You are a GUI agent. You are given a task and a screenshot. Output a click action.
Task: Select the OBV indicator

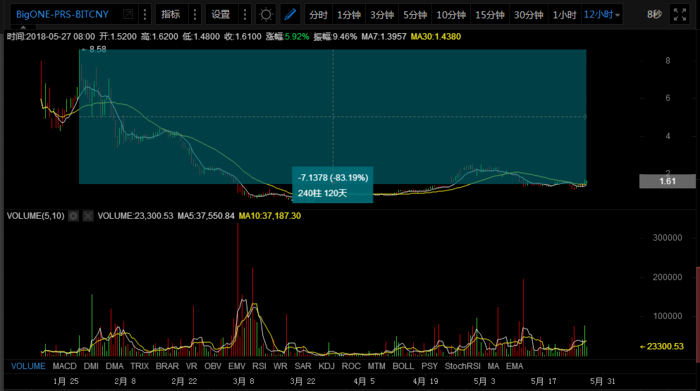coord(212,366)
